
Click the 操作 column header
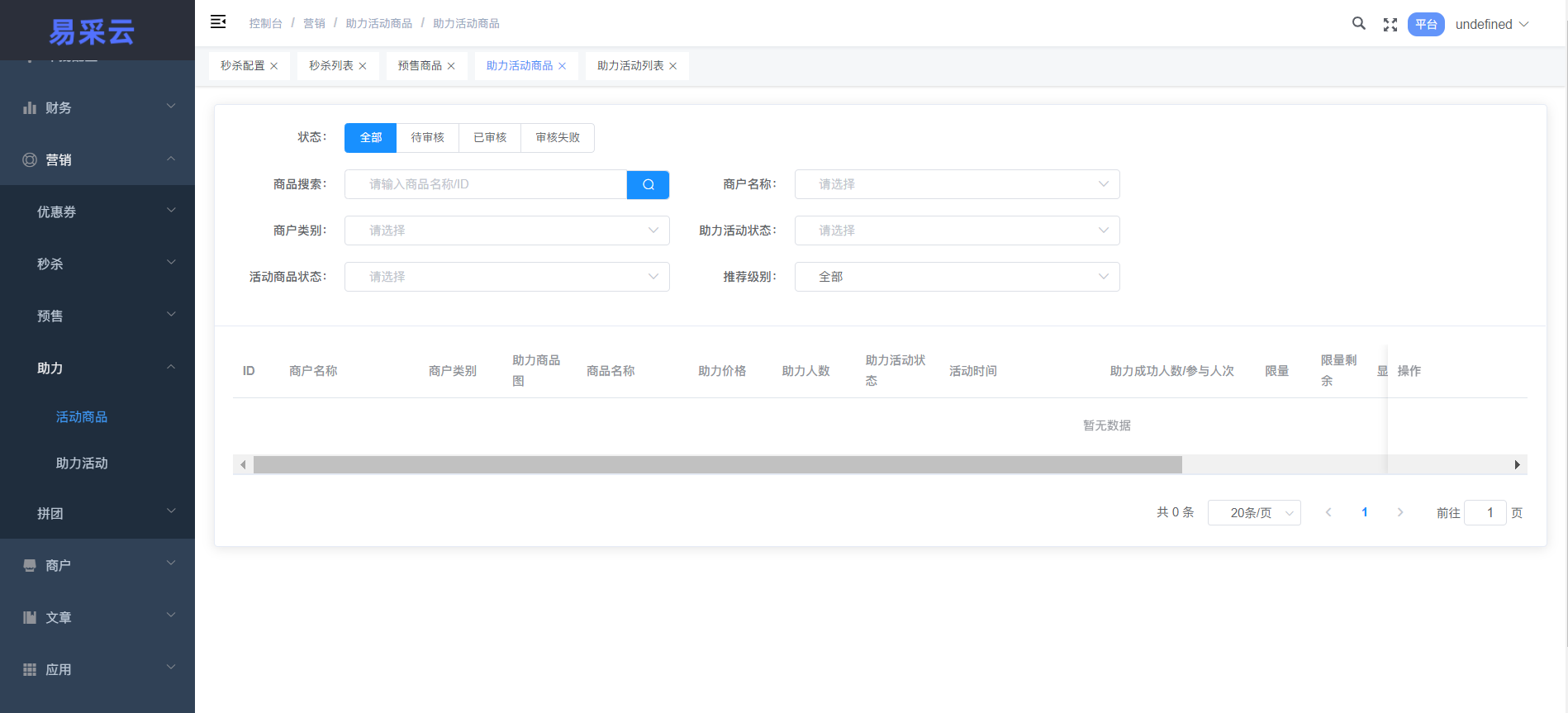coord(1409,371)
